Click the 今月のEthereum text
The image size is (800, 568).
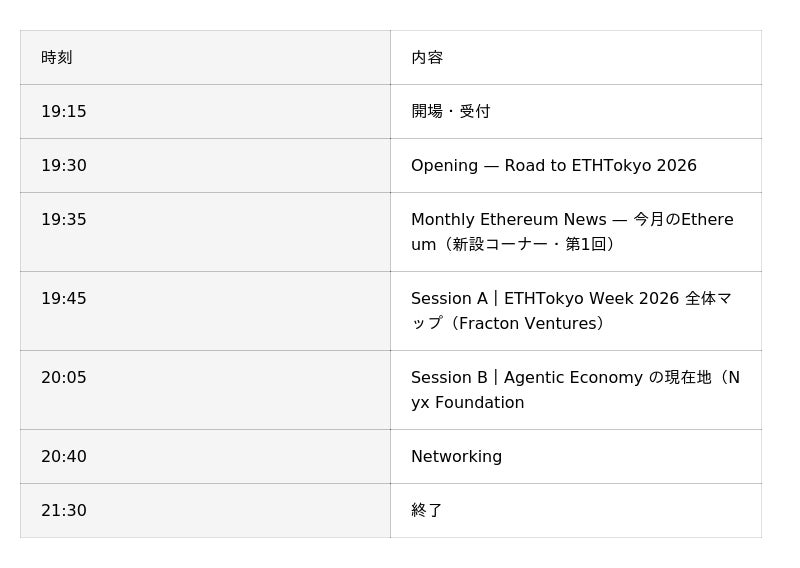click(683, 219)
